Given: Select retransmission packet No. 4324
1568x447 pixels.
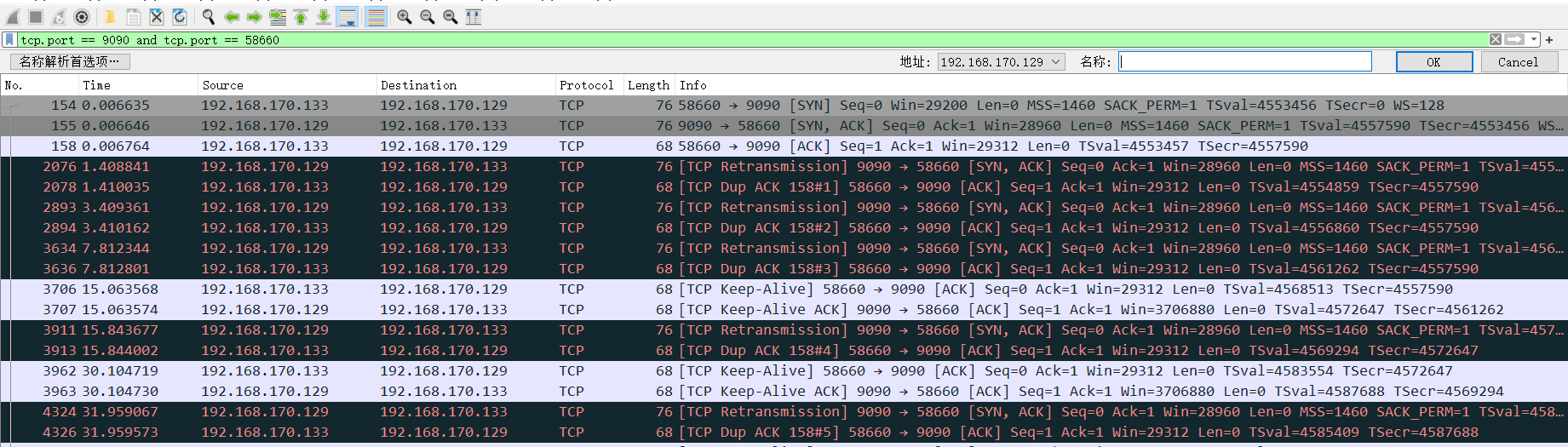Looking at the screenshot, I should (x=784, y=412).
